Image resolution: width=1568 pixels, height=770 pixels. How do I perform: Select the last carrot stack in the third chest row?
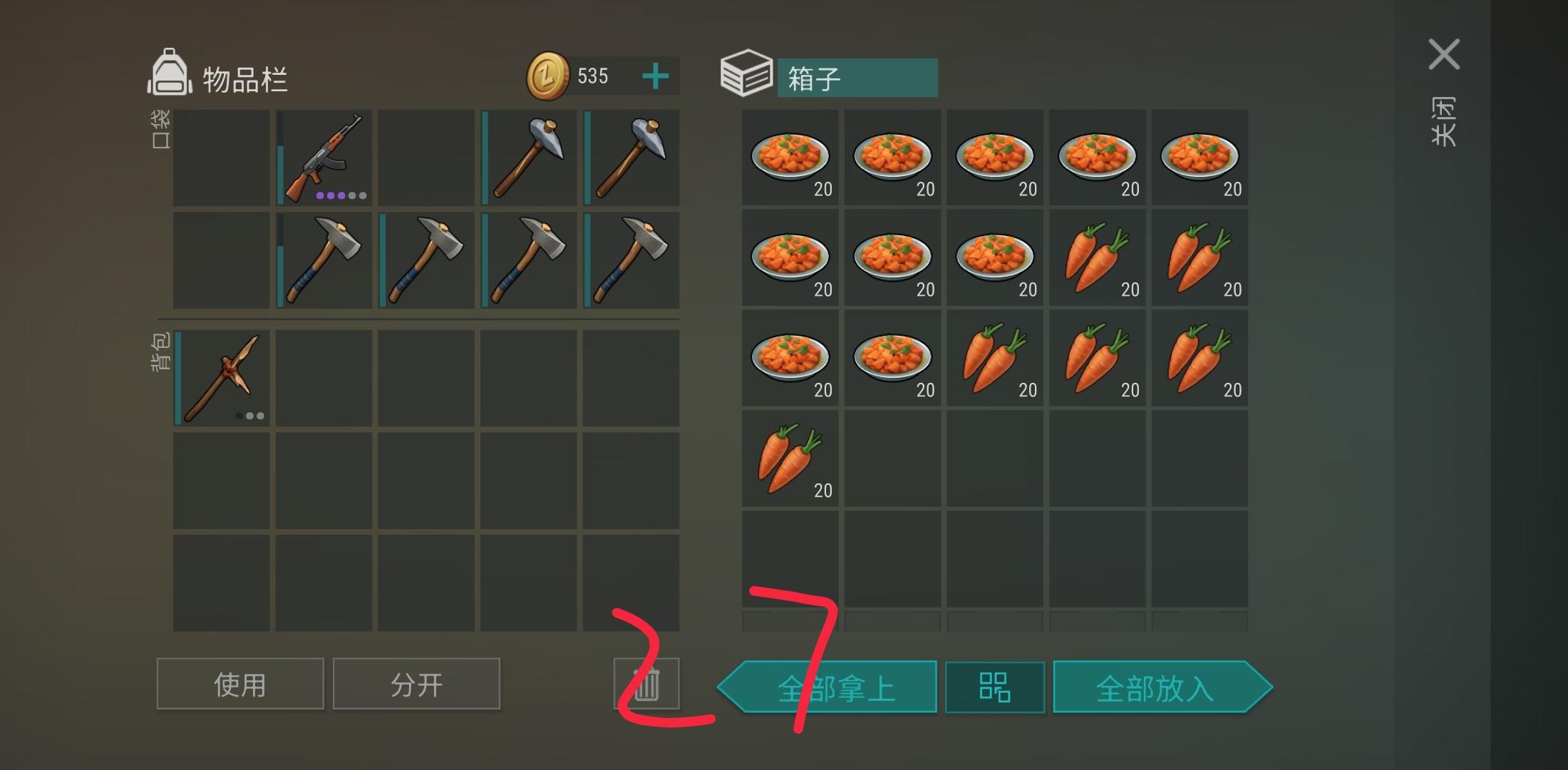click(x=1200, y=358)
